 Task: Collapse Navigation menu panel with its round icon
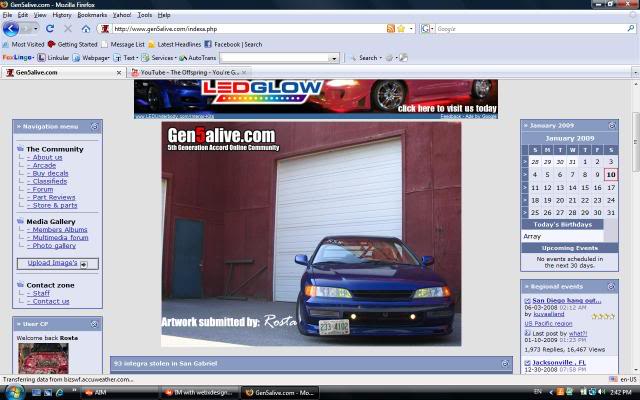94,127
